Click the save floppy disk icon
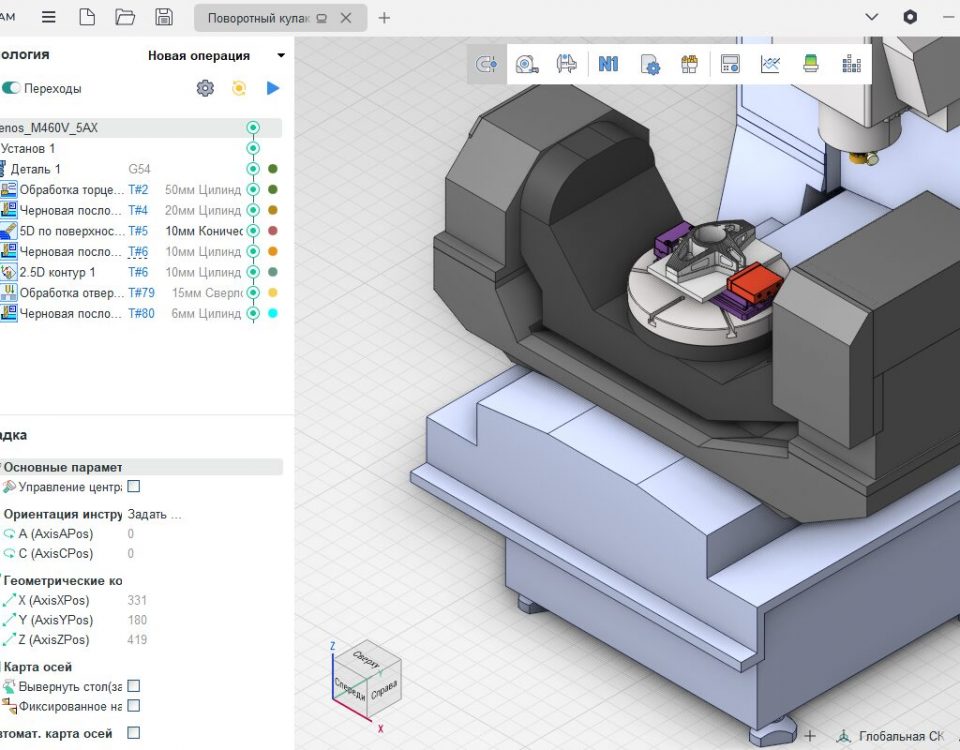The image size is (960, 750). (164, 17)
